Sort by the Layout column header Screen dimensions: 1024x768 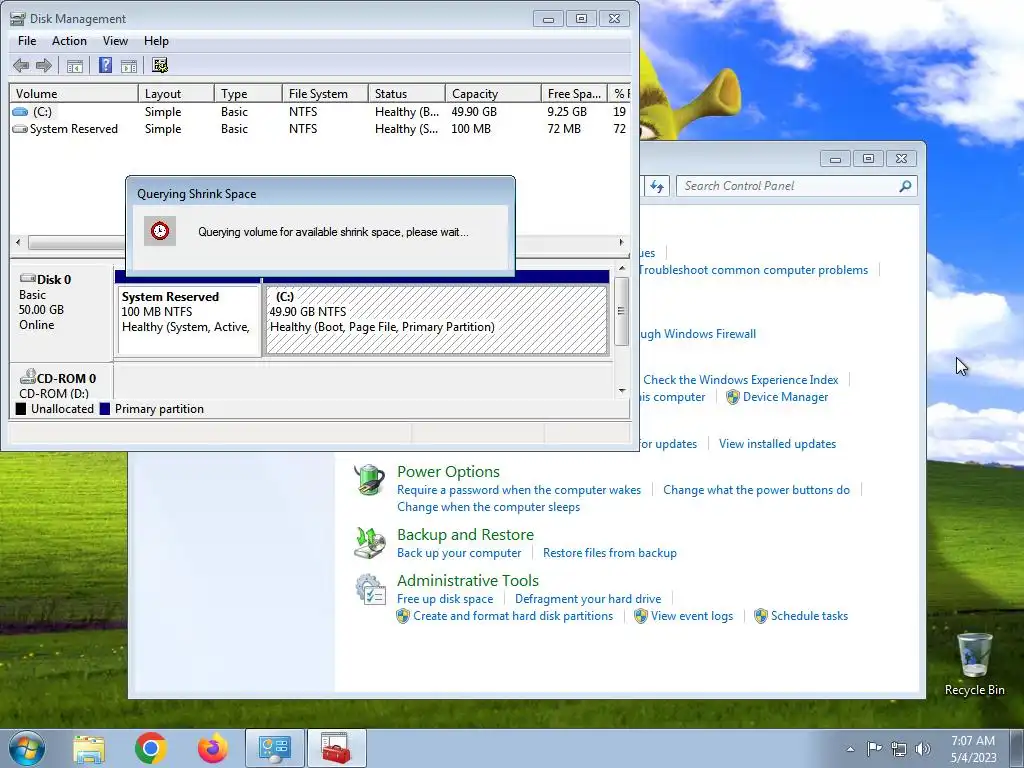pos(176,93)
